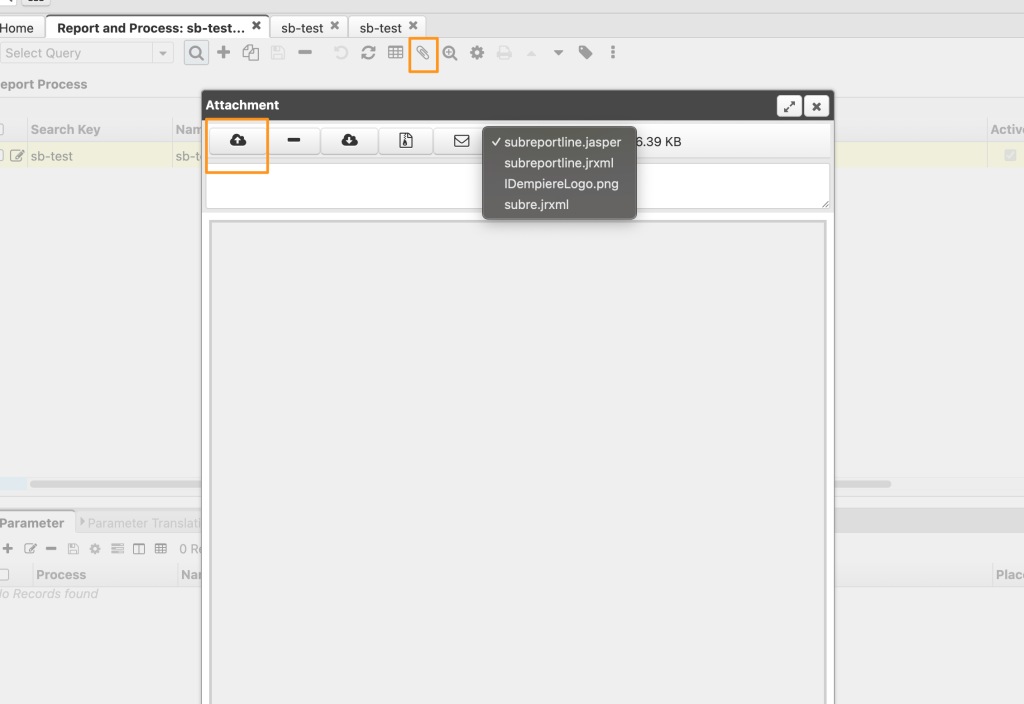Viewport: 1024px width, 704px height.
Task: Click the edit record icon beside sb-test
Action: [17, 155]
